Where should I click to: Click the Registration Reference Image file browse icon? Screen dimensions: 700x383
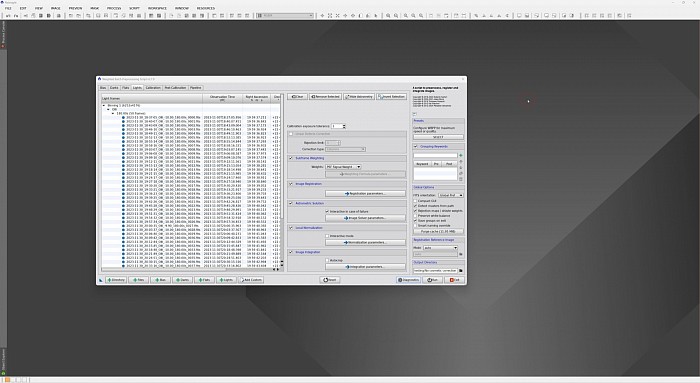[x=461, y=254]
